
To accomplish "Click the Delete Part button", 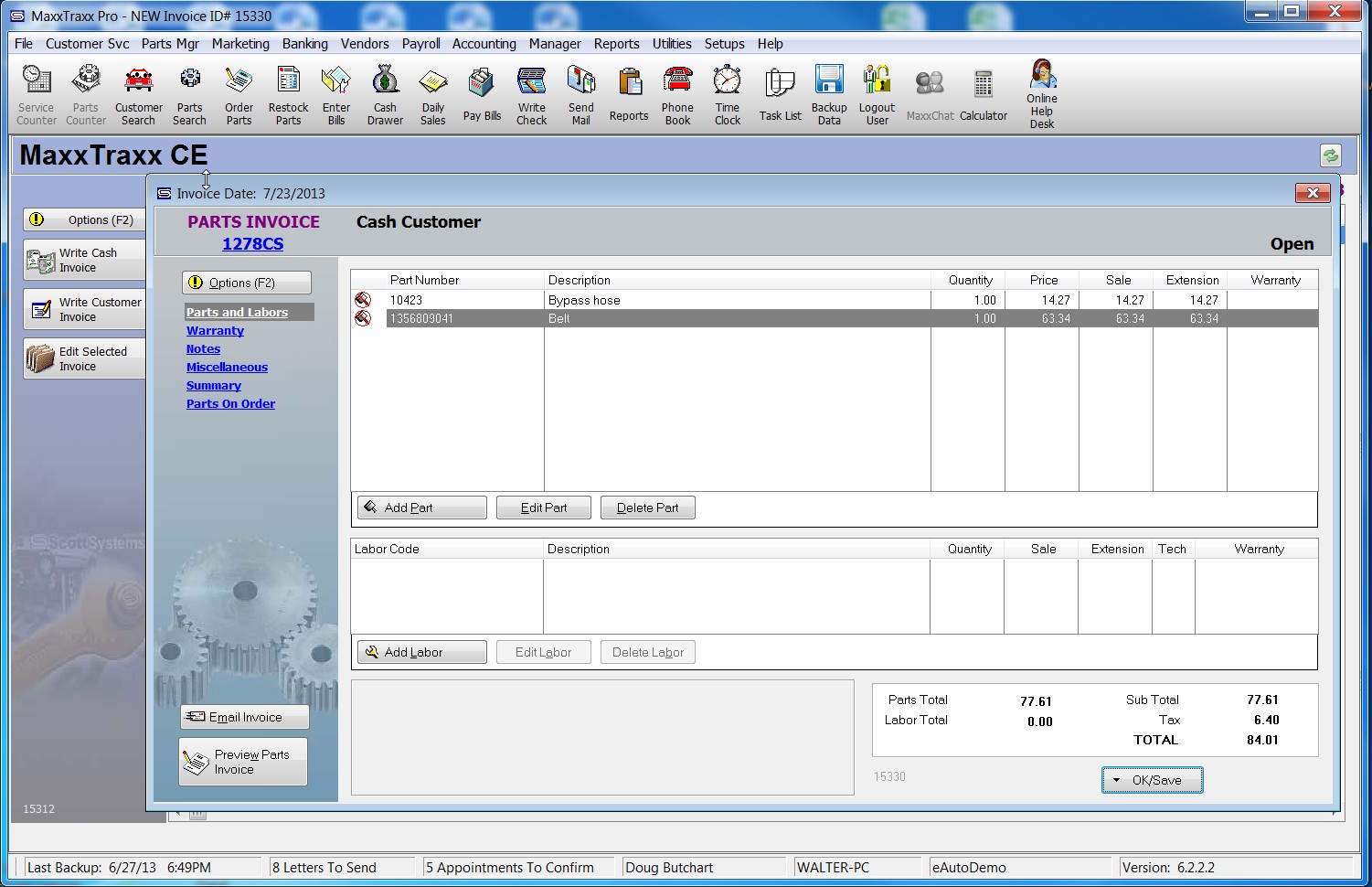I will [x=648, y=508].
